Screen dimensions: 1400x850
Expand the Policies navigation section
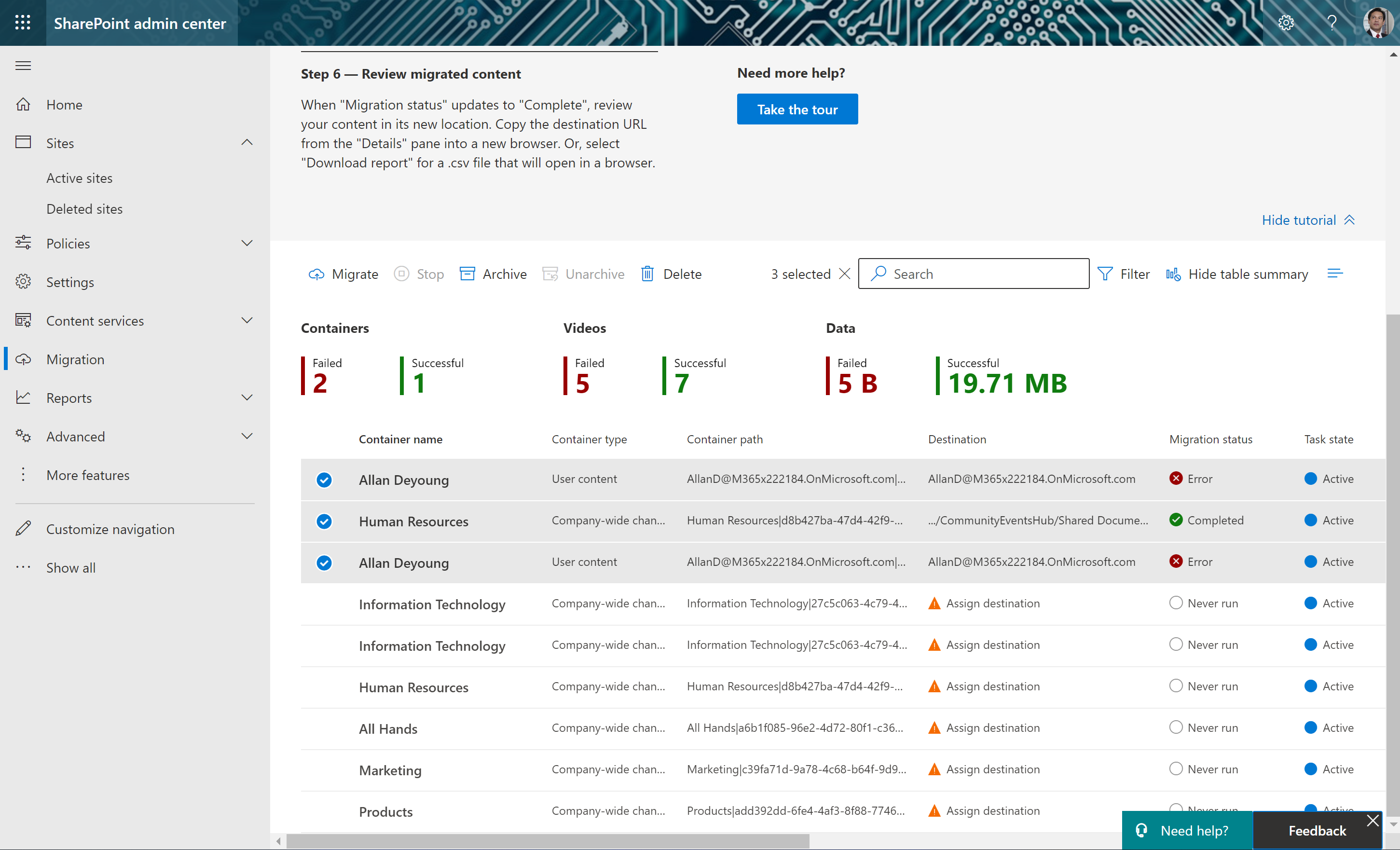[x=247, y=243]
